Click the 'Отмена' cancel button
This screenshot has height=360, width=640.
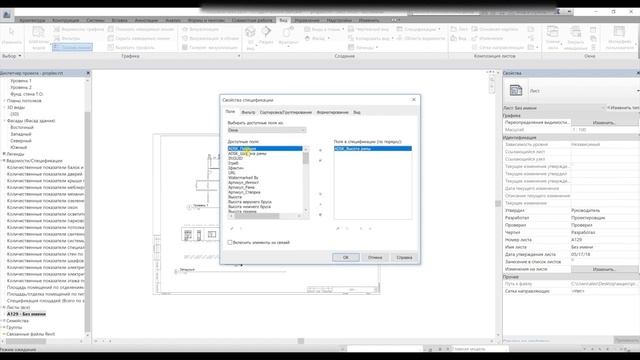(375, 258)
